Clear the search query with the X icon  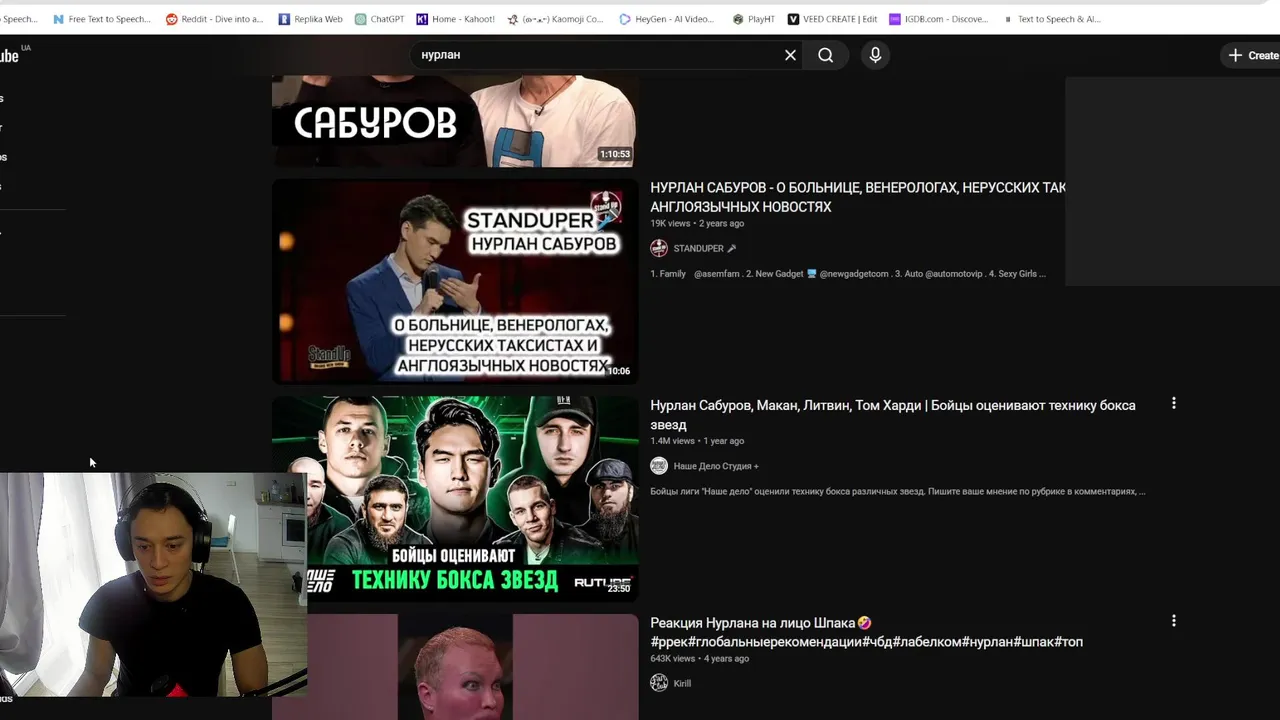pyautogui.click(x=790, y=55)
